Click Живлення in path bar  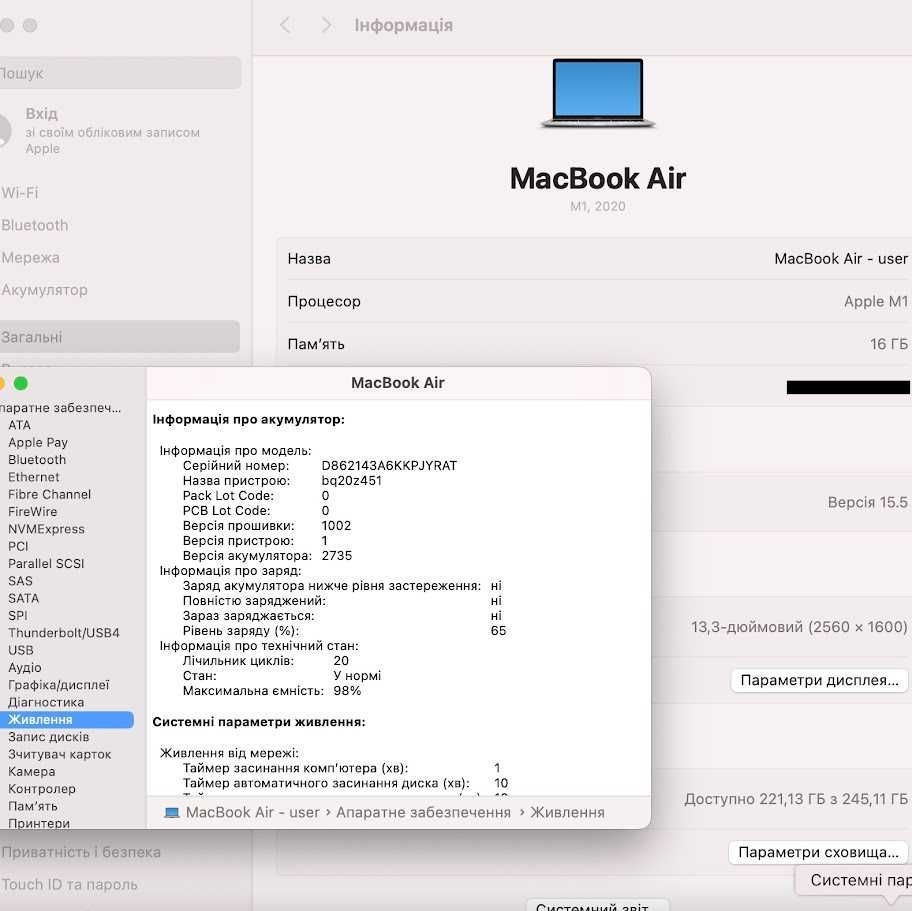point(567,812)
